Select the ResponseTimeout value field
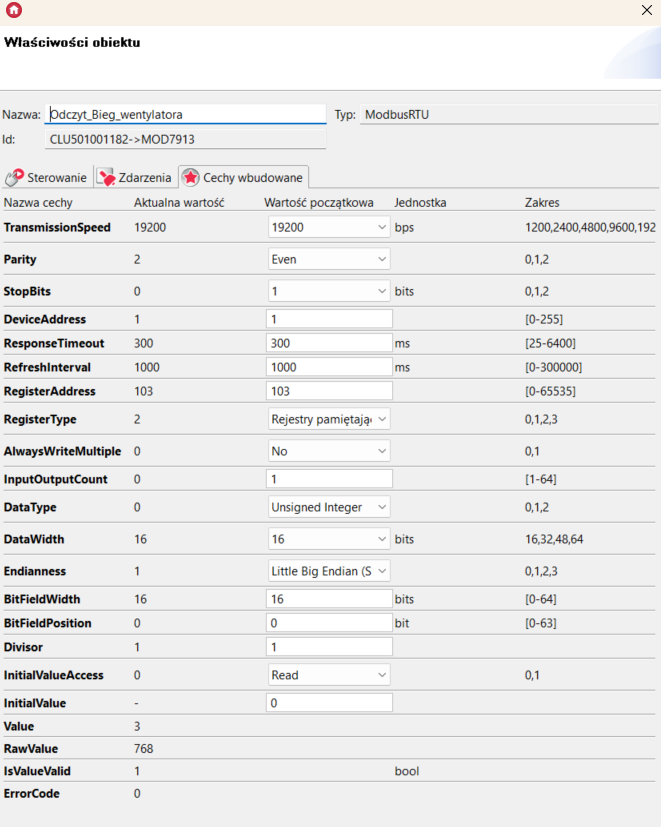This screenshot has width=661, height=827. pos(328,343)
